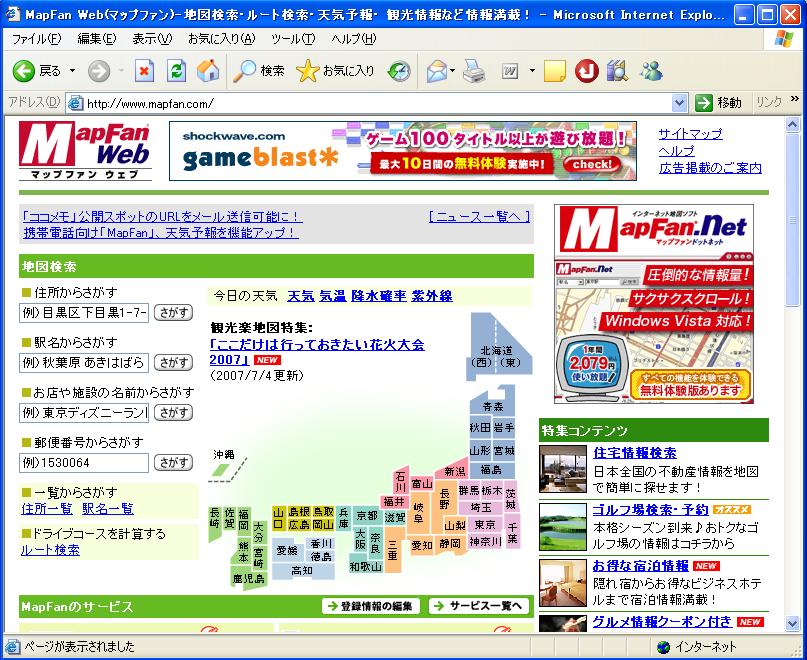Click the Messenger people icon
The height and width of the screenshot is (660, 807).
pos(651,71)
